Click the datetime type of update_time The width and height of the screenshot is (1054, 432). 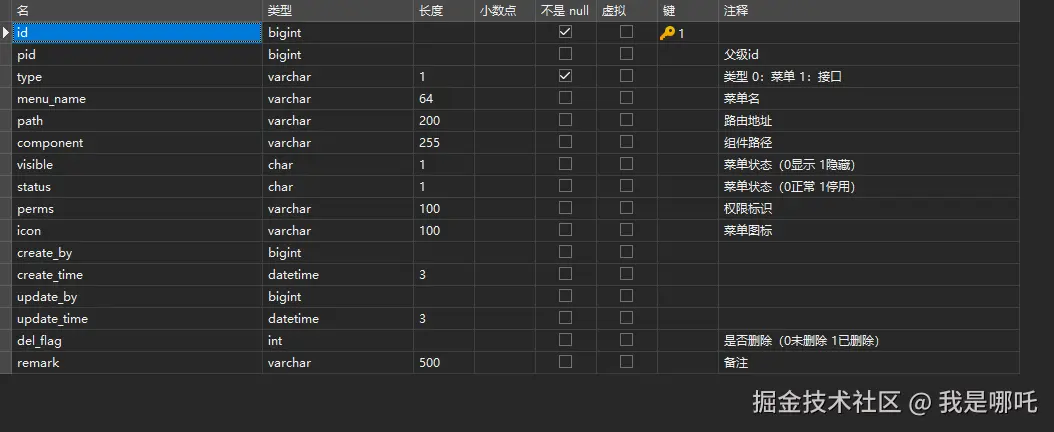point(338,318)
